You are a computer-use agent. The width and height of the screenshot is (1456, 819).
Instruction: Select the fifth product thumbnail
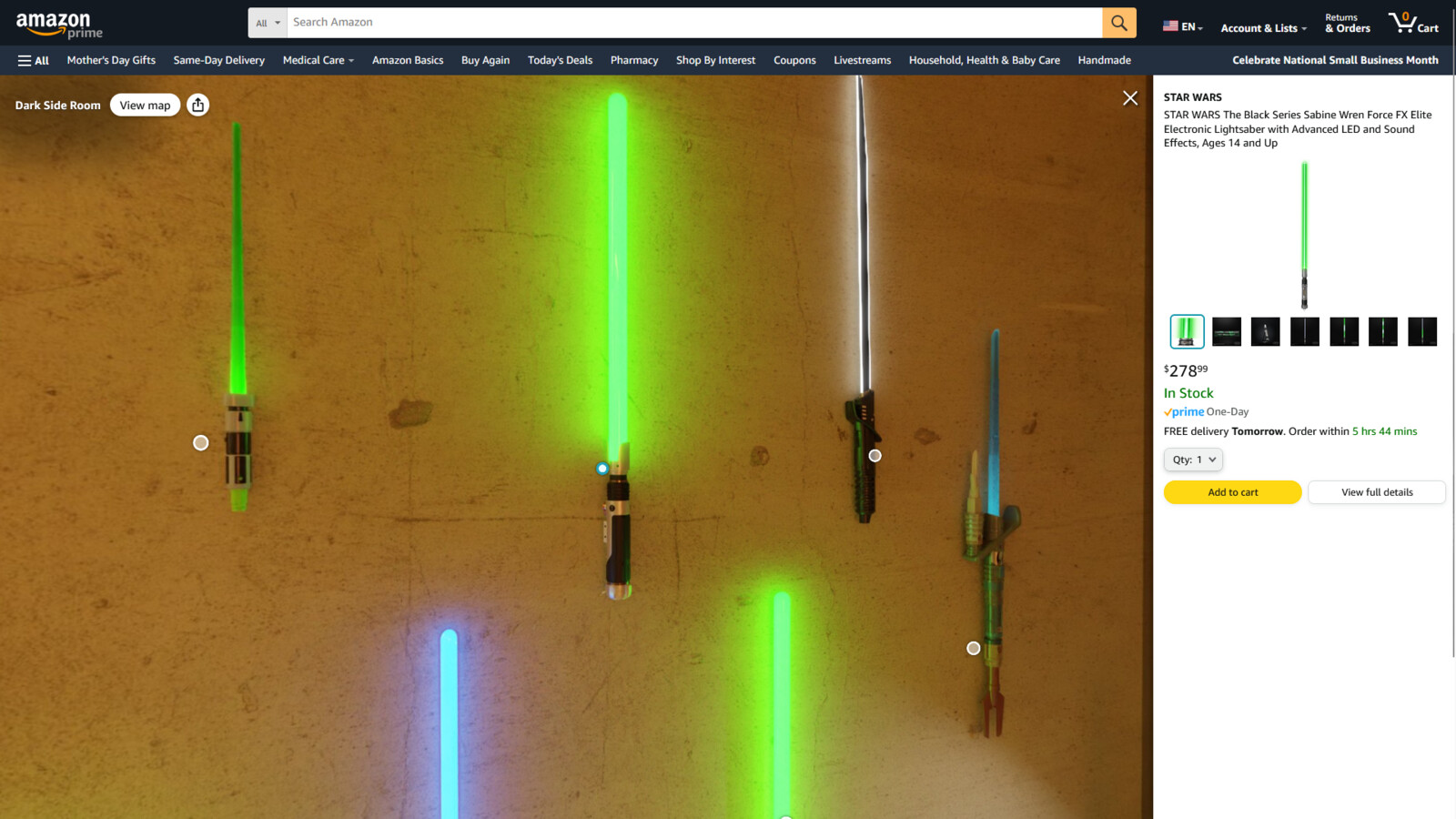1344,332
